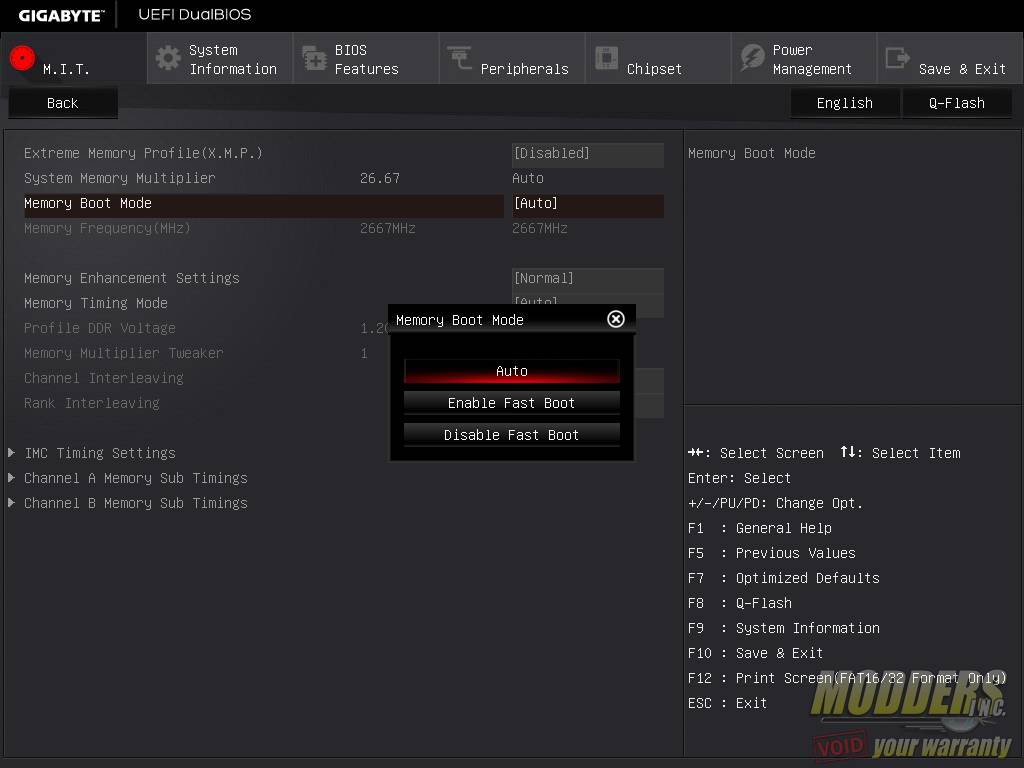
Task: Click the System Information gear icon
Action: 168,58
